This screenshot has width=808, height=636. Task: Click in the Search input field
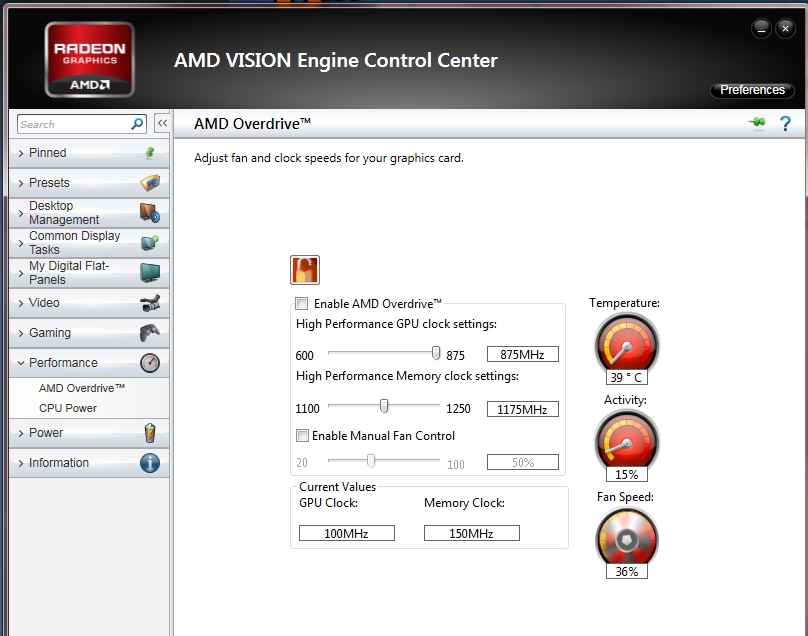click(x=75, y=124)
